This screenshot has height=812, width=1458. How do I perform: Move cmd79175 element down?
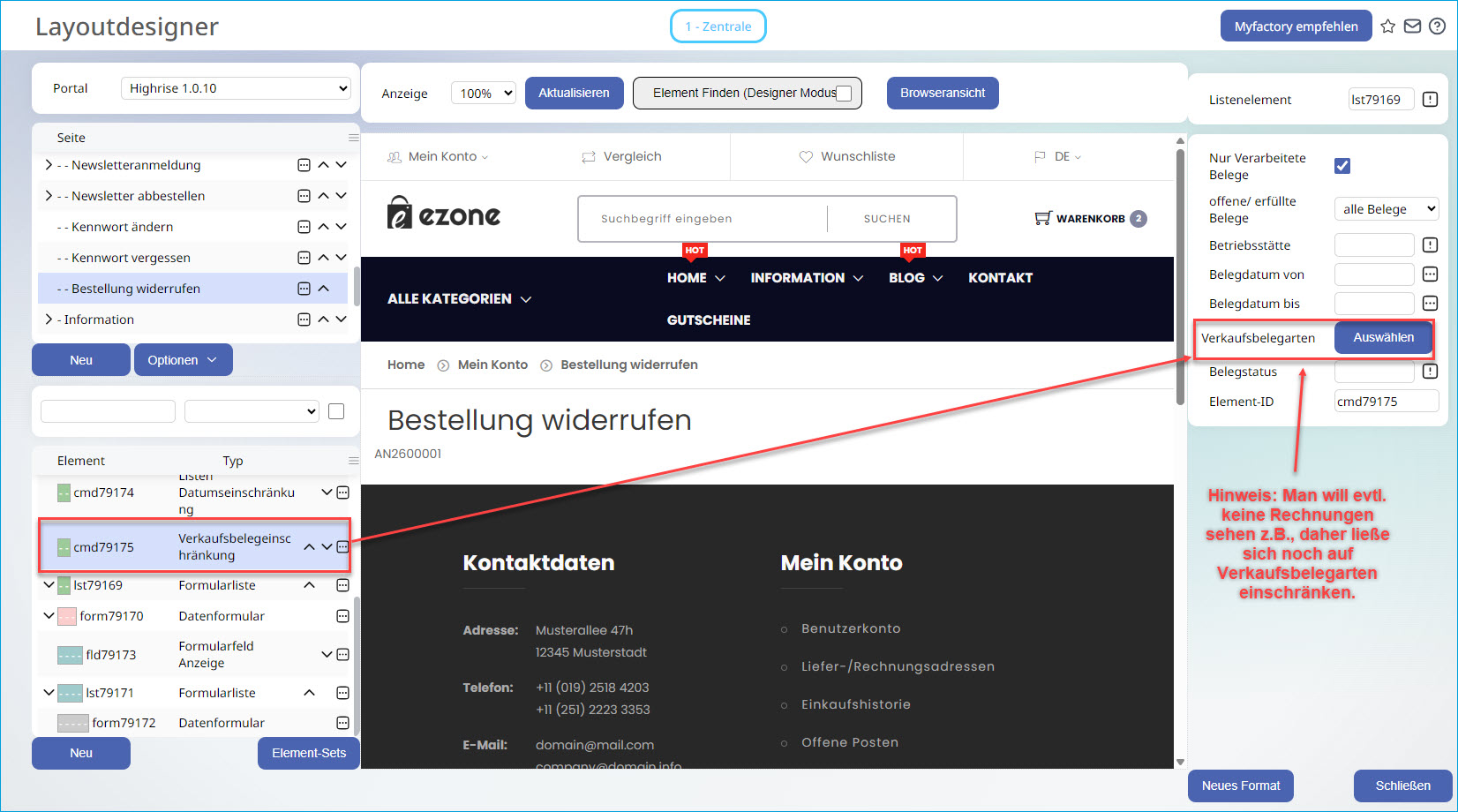pyautogui.click(x=327, y=547)
